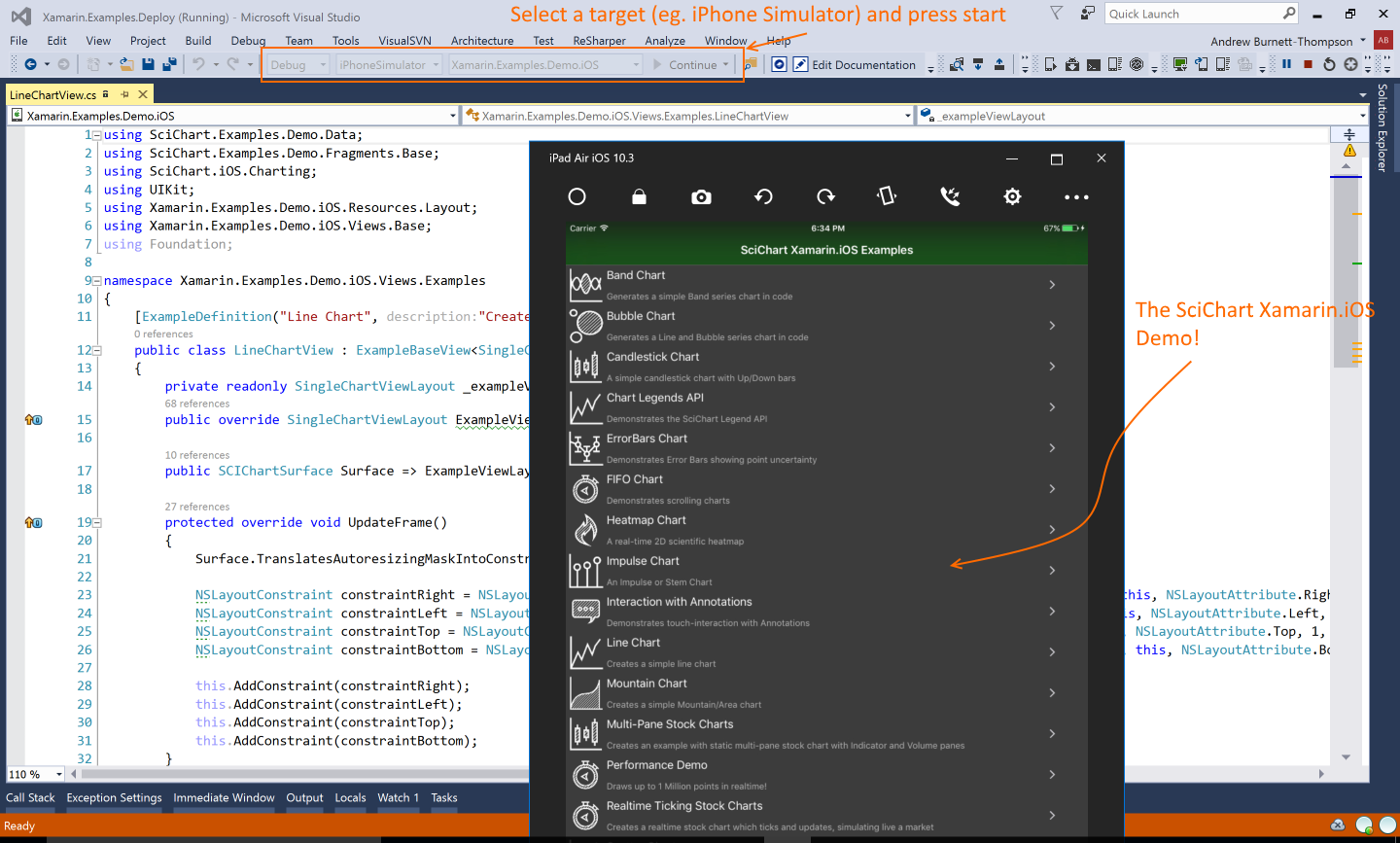Open the Debug configuration dropdown
1400x843 pixels.
tap(298, 64)
